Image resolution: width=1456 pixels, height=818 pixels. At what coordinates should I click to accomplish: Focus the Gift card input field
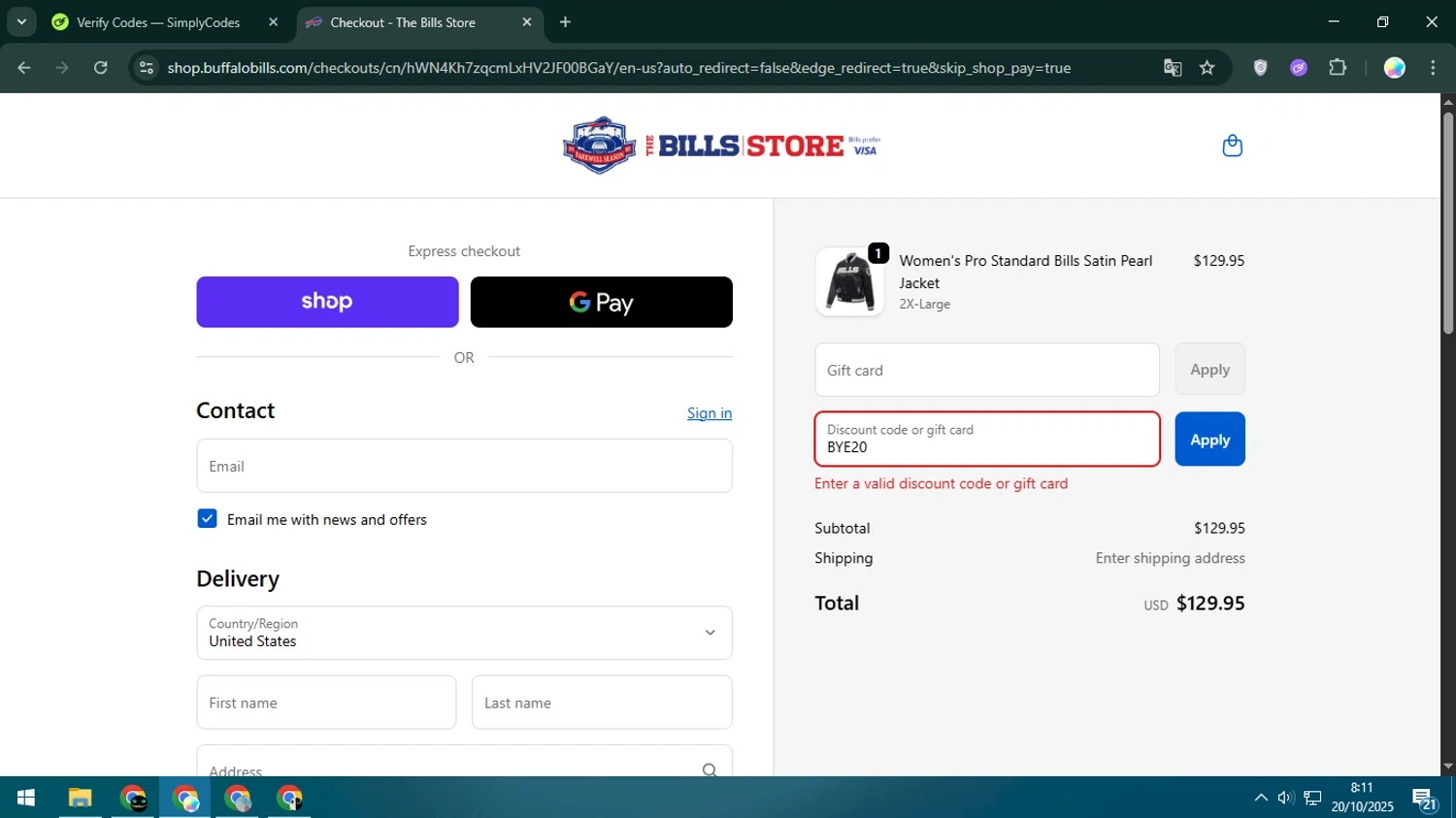[x=987, y=370]
